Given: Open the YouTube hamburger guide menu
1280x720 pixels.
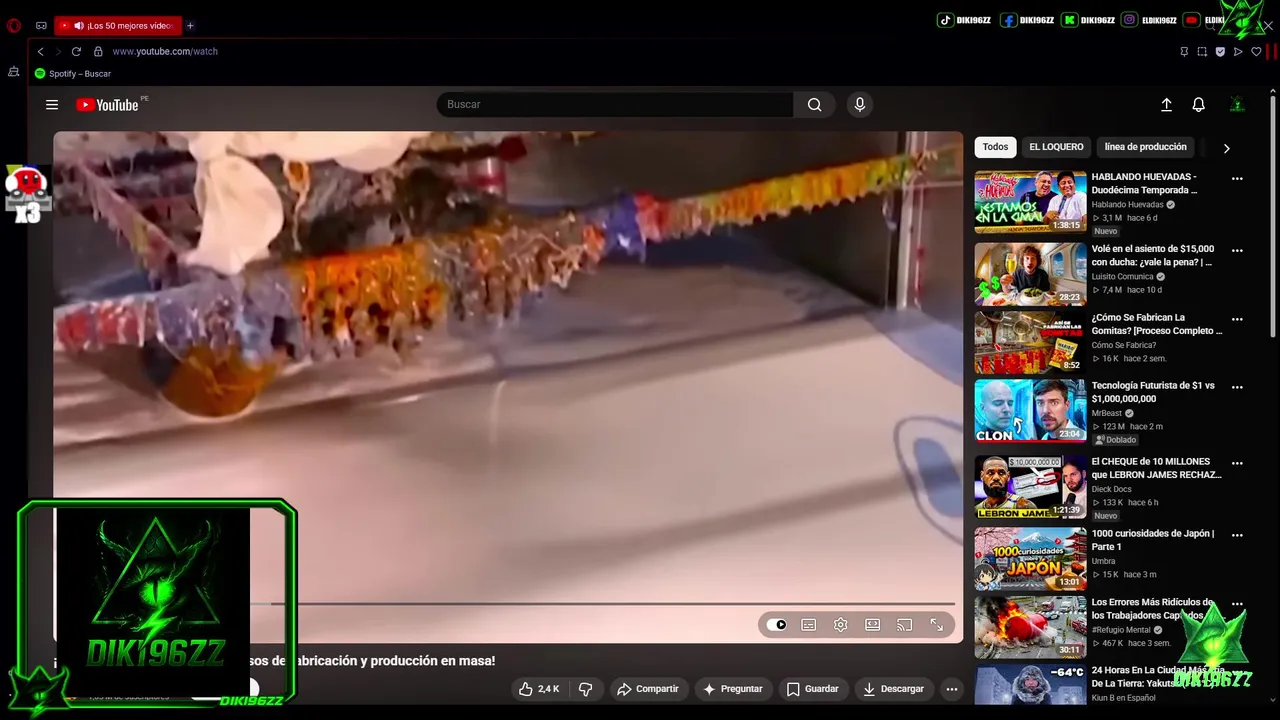Looking at the screenshot, I should [x=52, y=105].
